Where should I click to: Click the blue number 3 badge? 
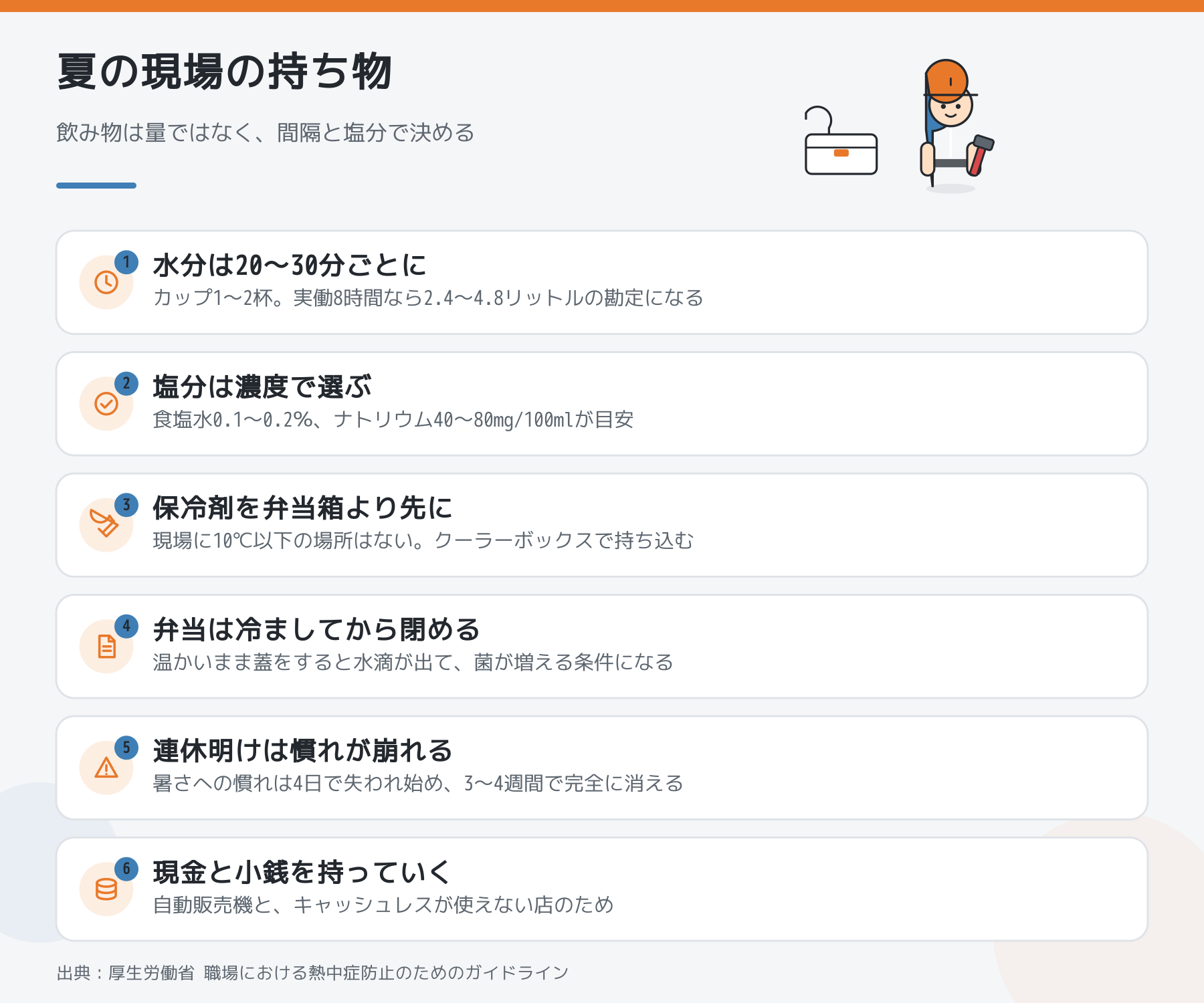pyautogui.click(x=126, y=505)
